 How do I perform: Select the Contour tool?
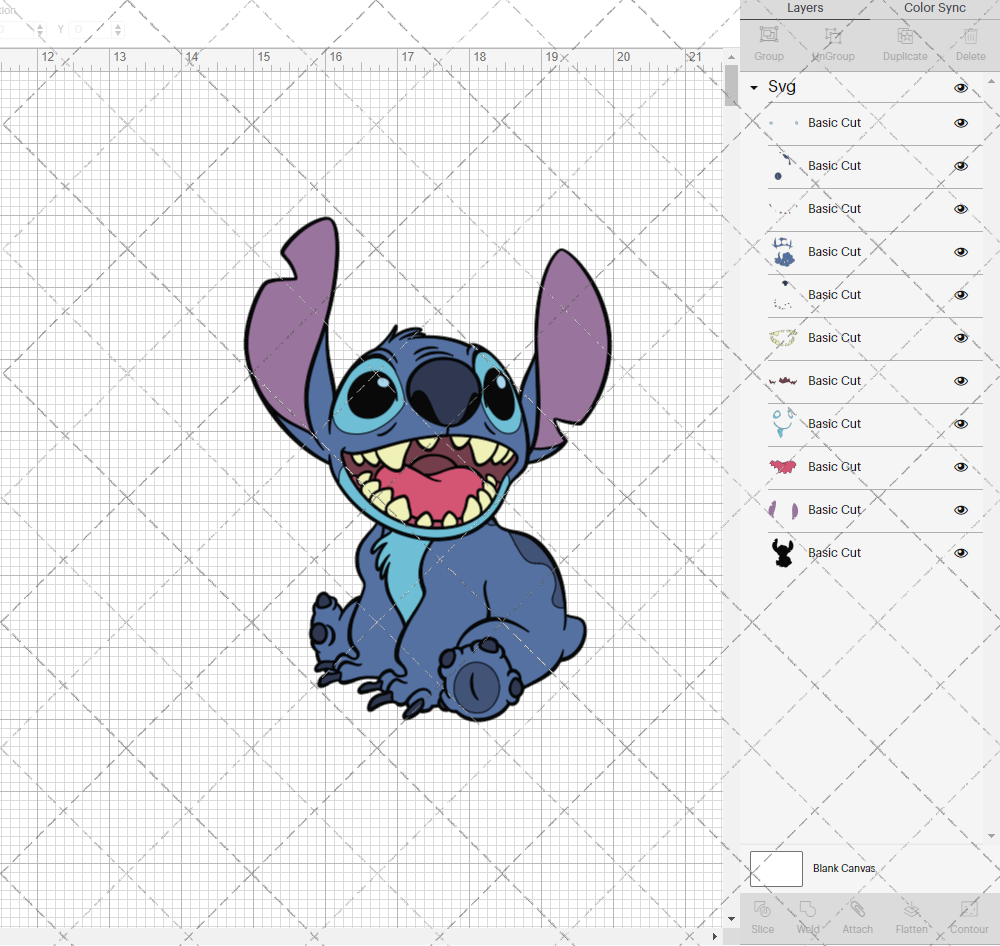(x=969, y=909)
